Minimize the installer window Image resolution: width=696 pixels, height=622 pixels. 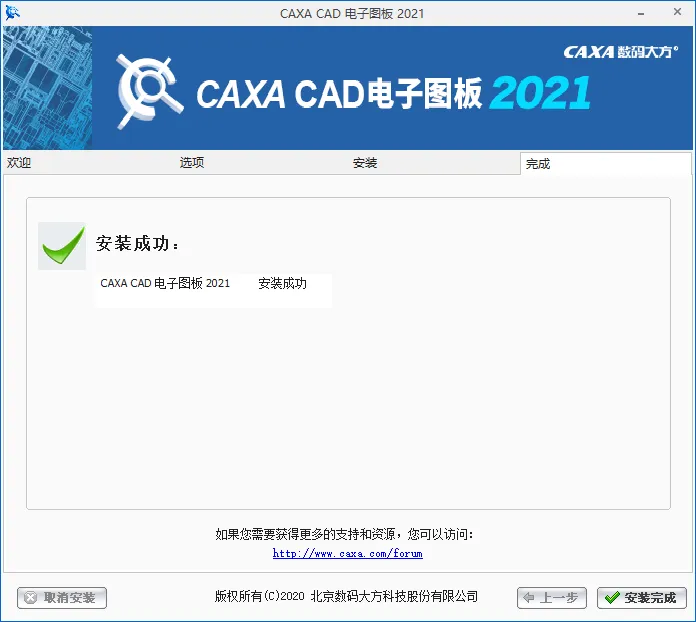641,13
